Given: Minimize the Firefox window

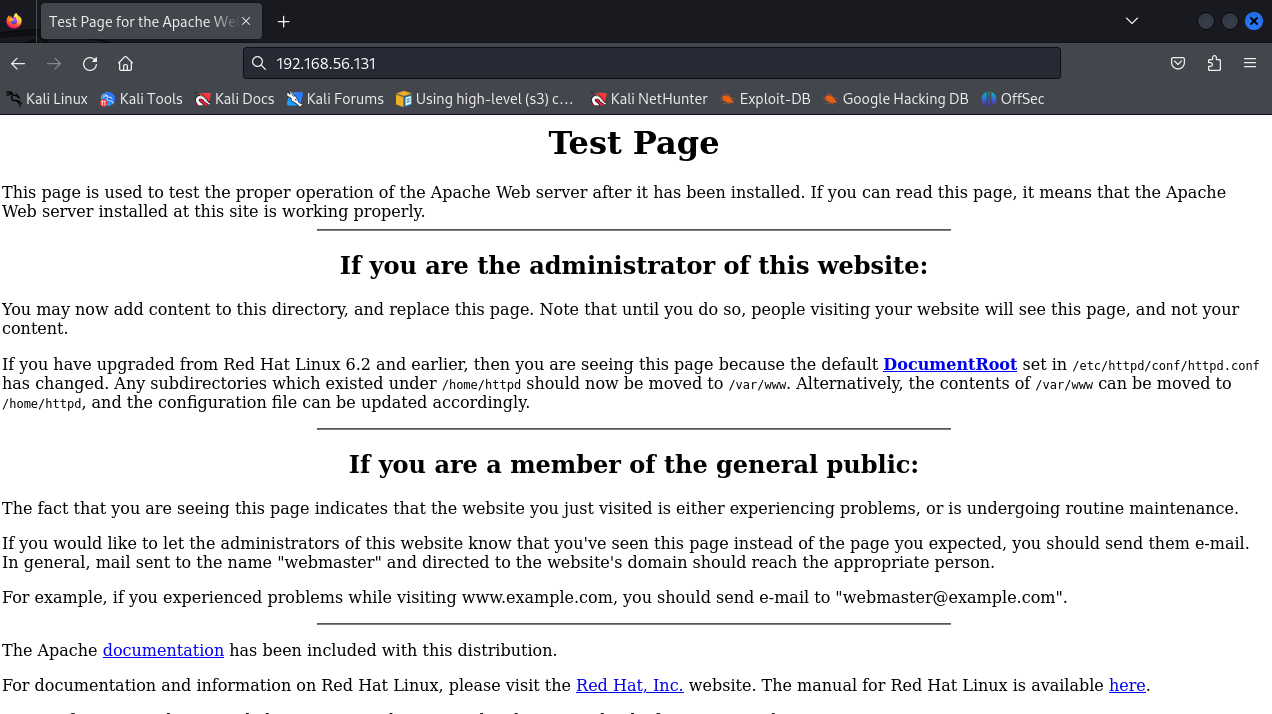Looking at the screenshot, I should (1206, 21).
